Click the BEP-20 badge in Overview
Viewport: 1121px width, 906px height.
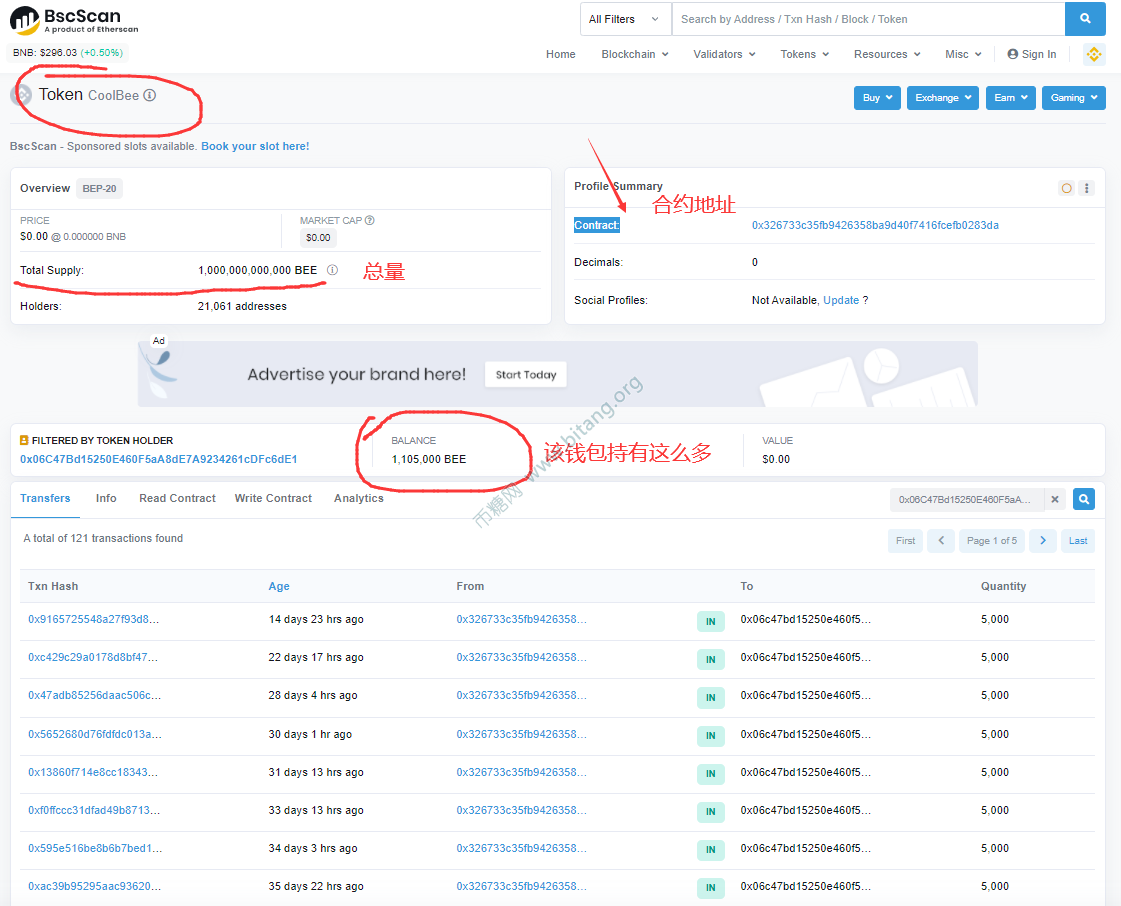coord(99,189)
